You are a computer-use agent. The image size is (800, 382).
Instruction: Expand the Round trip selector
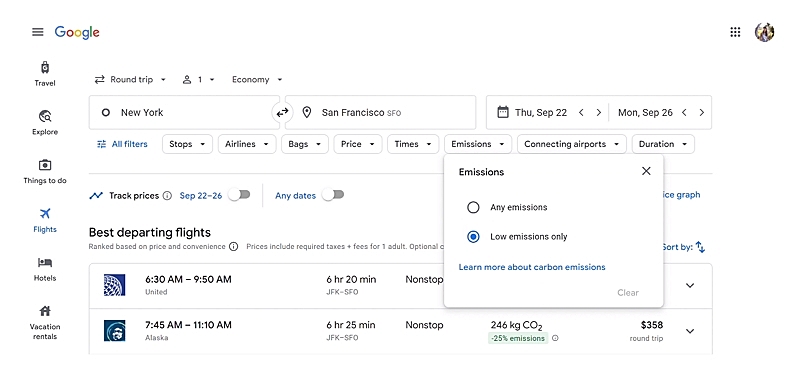pyautogui.click(x=131, y=80)
